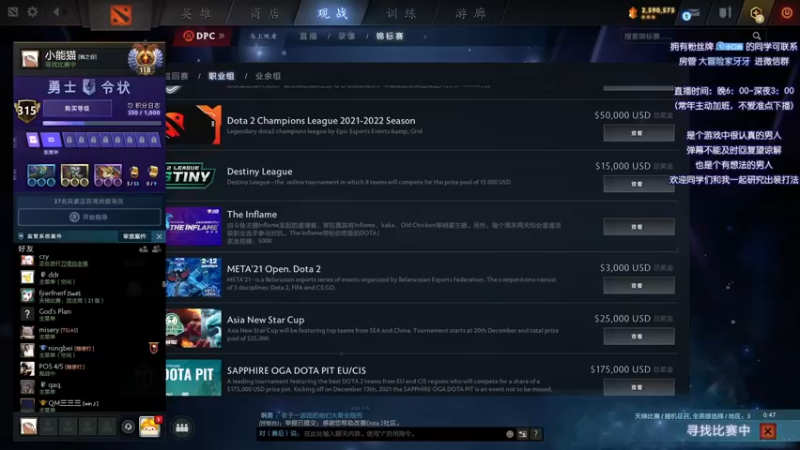The height and width of the screenshot is (450, 800).
Task: Click the shards currency balance 2,590,575
Action: pyautogui.click(x=652, y=12)
